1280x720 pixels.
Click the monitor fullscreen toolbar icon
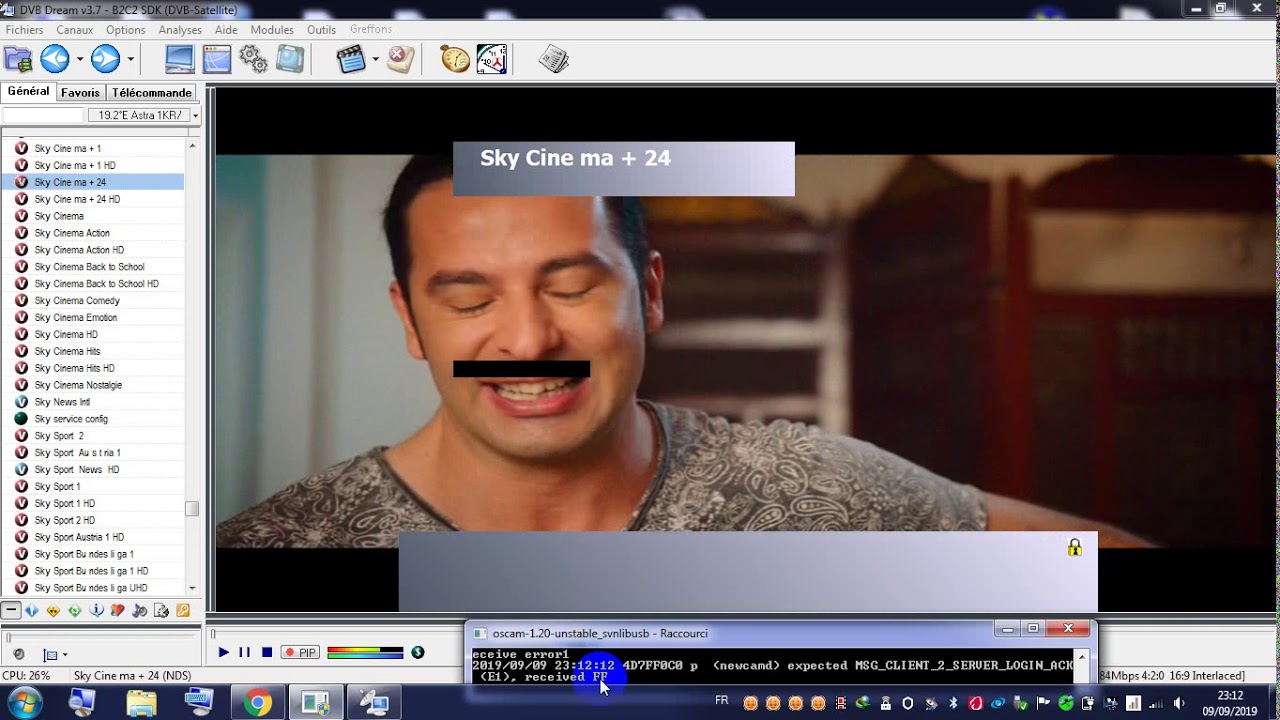179,60
